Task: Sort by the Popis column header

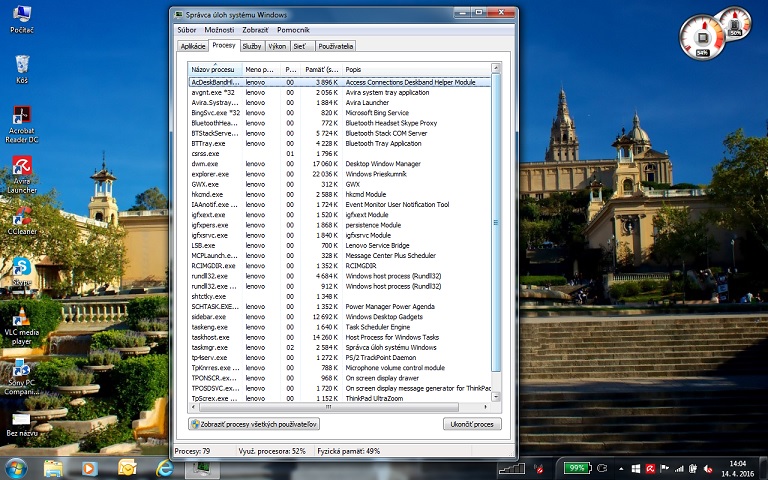Action: [x=416, y=69]
